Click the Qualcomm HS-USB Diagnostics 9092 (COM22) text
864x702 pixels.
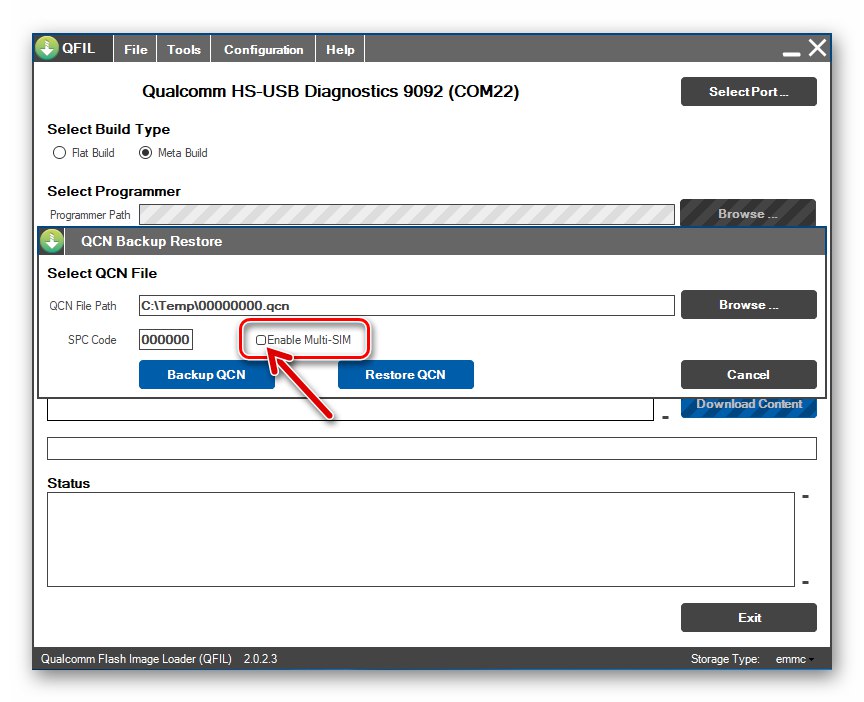(331, 91)
